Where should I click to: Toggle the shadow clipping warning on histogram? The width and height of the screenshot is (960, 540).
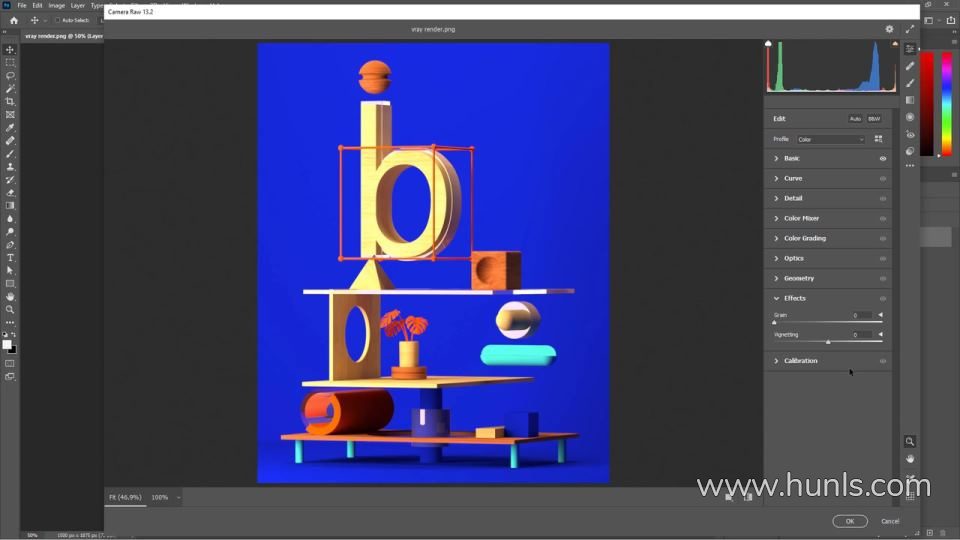coord(768,43)
